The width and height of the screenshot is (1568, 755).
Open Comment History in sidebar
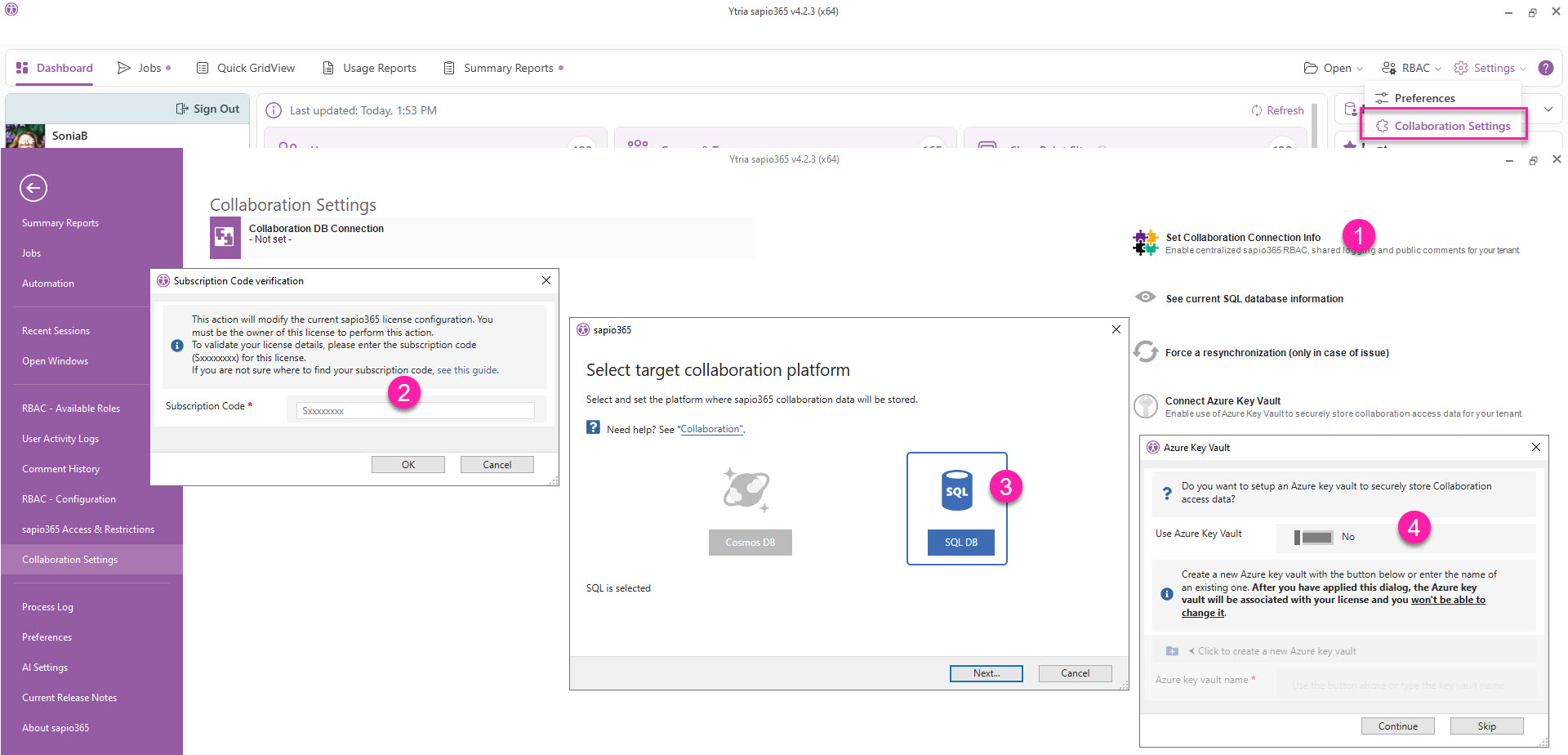click(x=61, y=469)
